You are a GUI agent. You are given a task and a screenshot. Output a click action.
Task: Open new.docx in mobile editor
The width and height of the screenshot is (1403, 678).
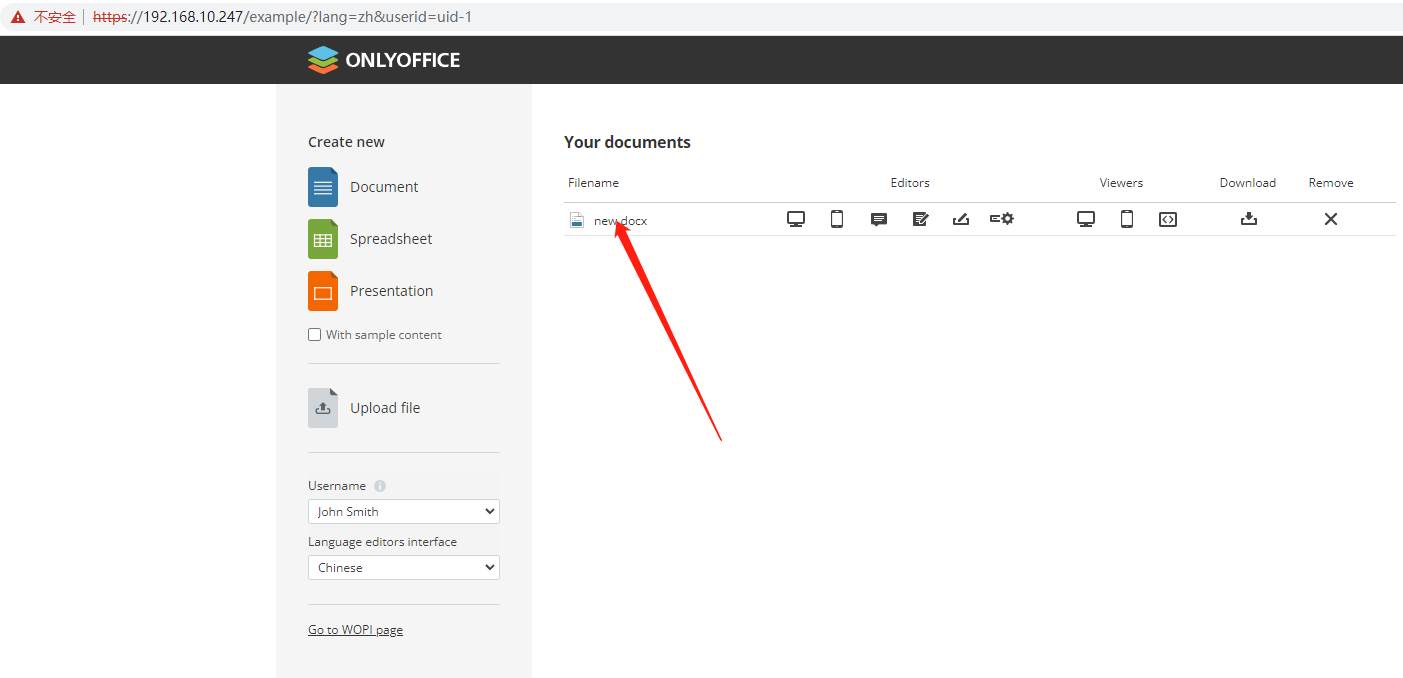(837, 219)
